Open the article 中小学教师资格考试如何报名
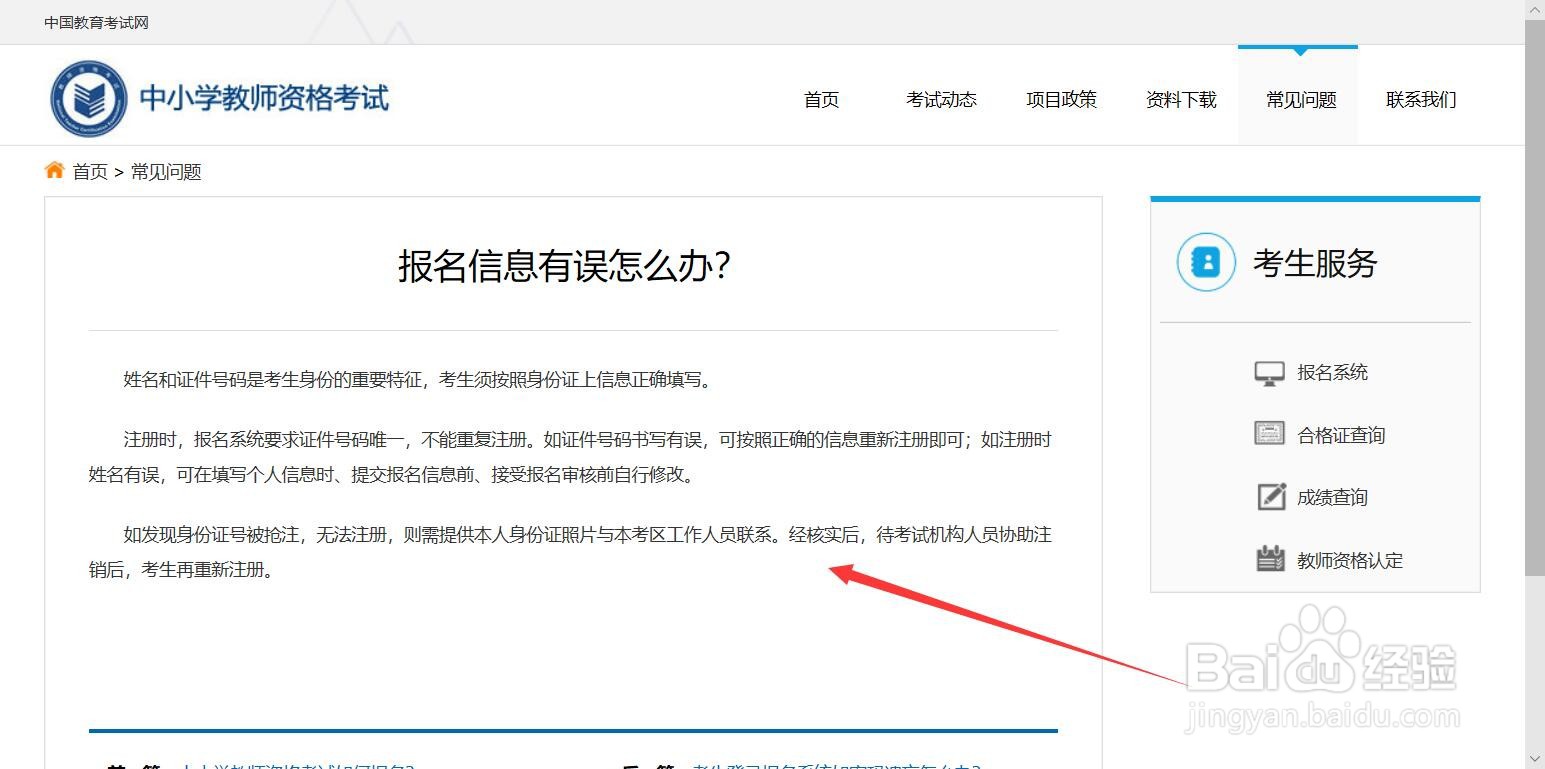Screen dimensions: 1545x769 300,766
